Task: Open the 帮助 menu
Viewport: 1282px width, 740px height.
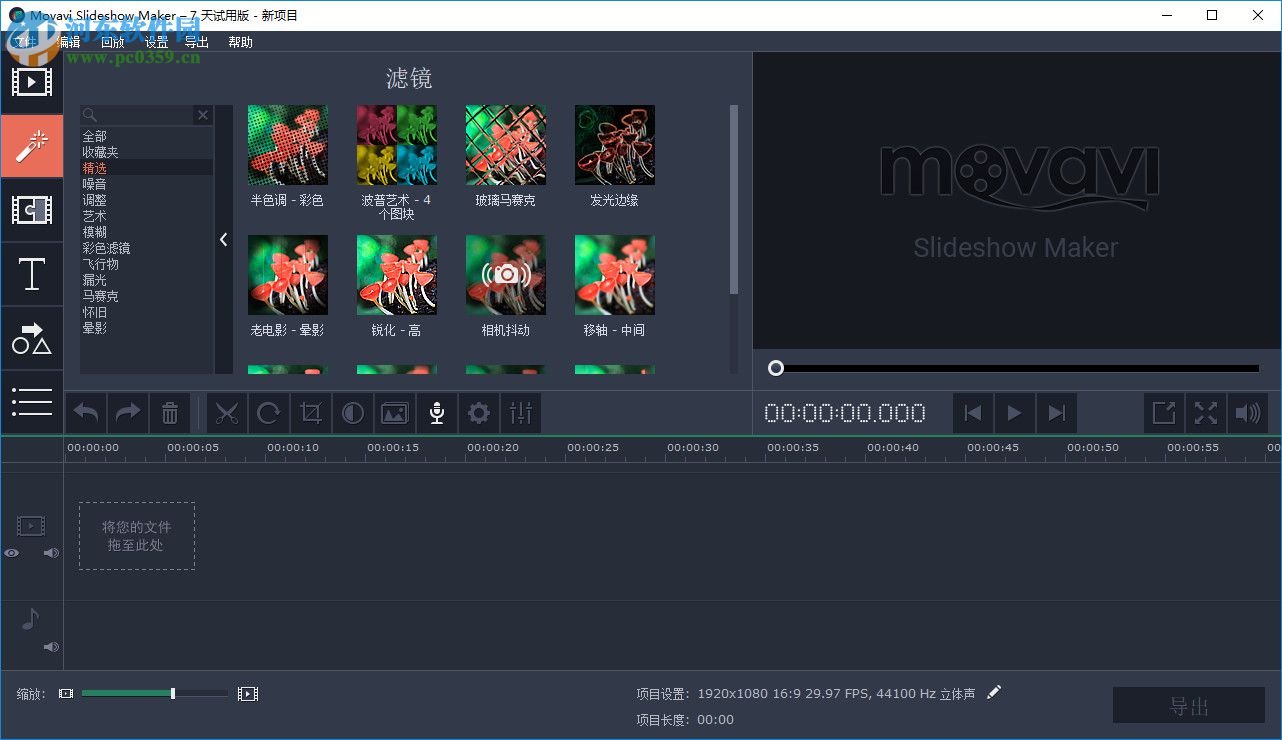Action: (x=240, y=42)
